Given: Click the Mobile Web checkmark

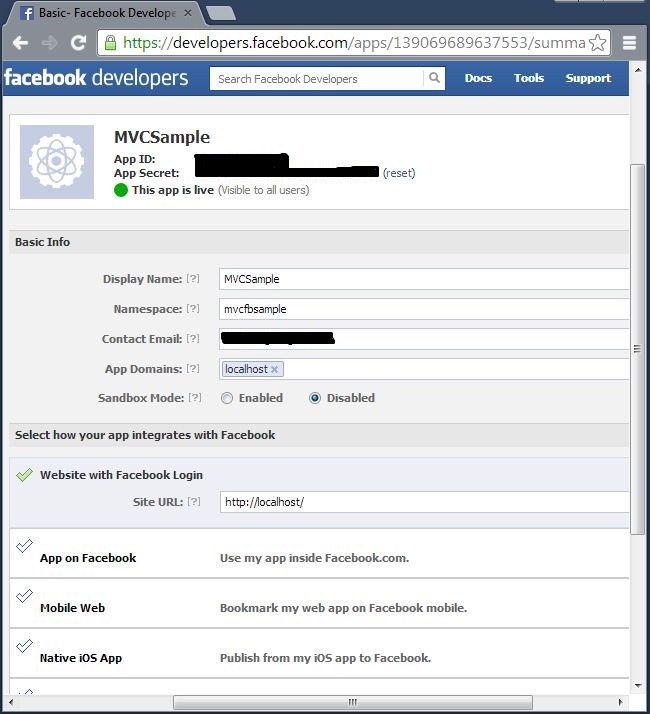Looking at the screenshot, I should pos(24,595).
